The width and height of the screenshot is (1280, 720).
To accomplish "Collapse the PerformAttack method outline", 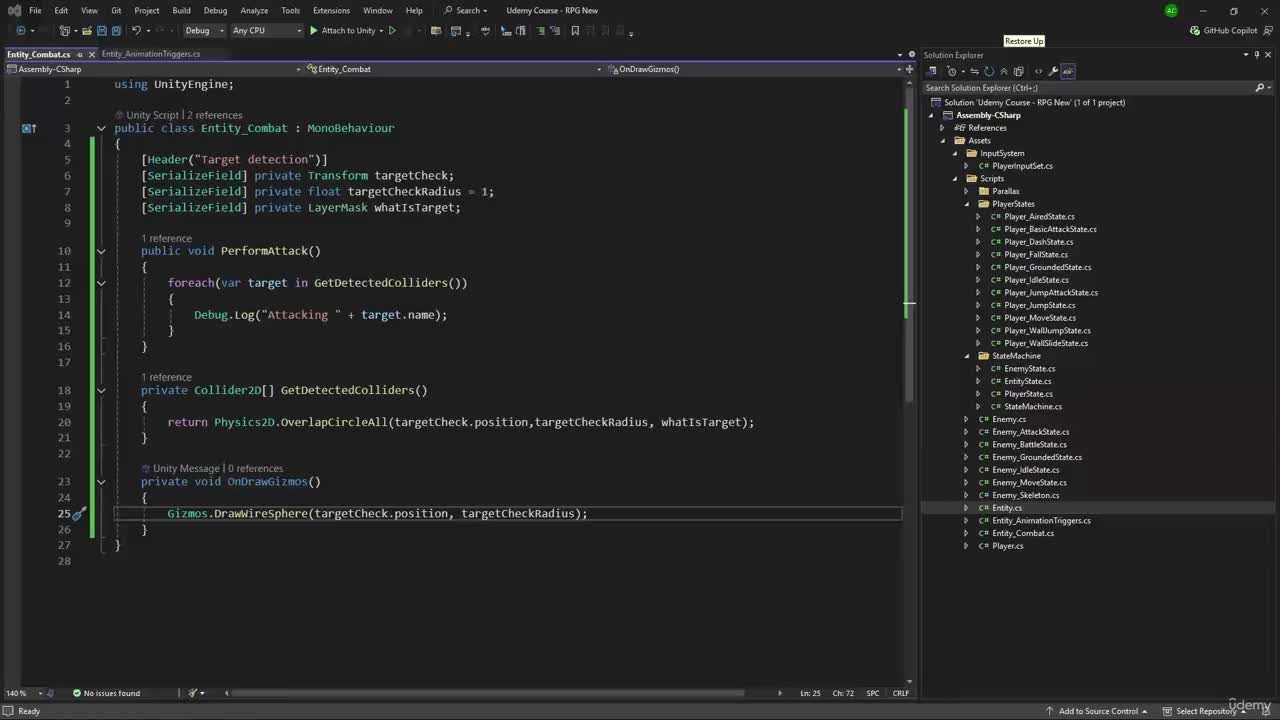I will (101, 251).
